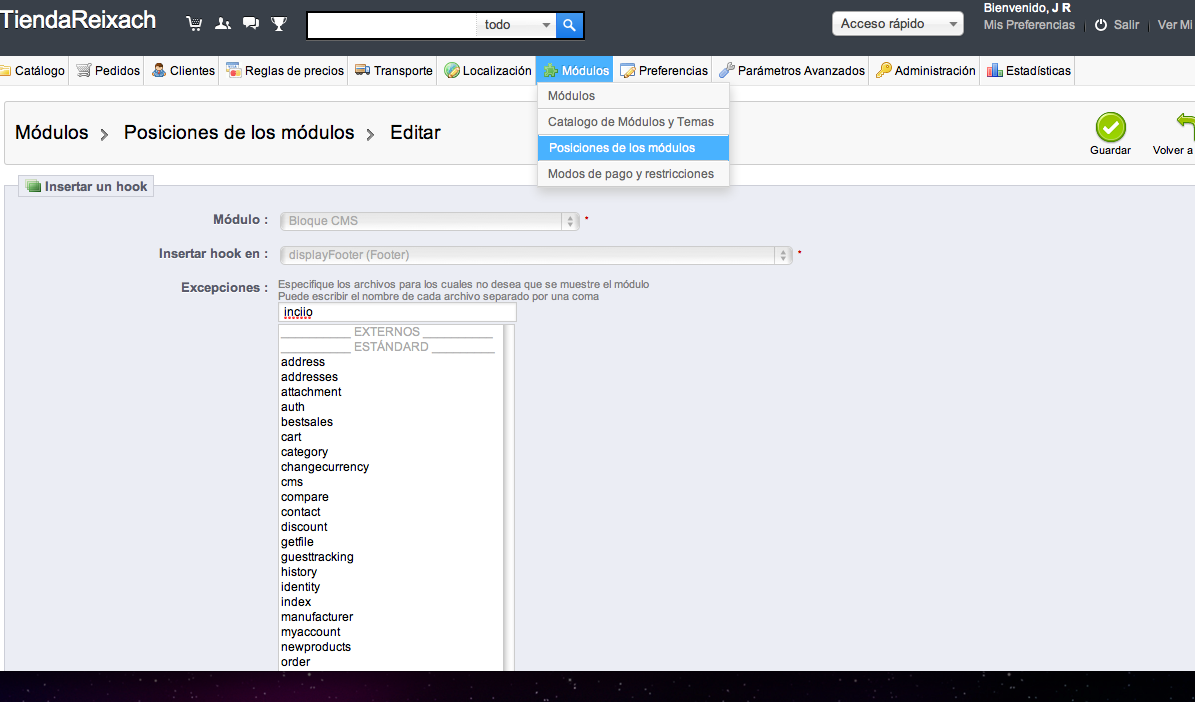Open the 'todo' search scope dropdown
Image resolution: width=1195 pixels, height=702 pixels.
coord(517,25)
